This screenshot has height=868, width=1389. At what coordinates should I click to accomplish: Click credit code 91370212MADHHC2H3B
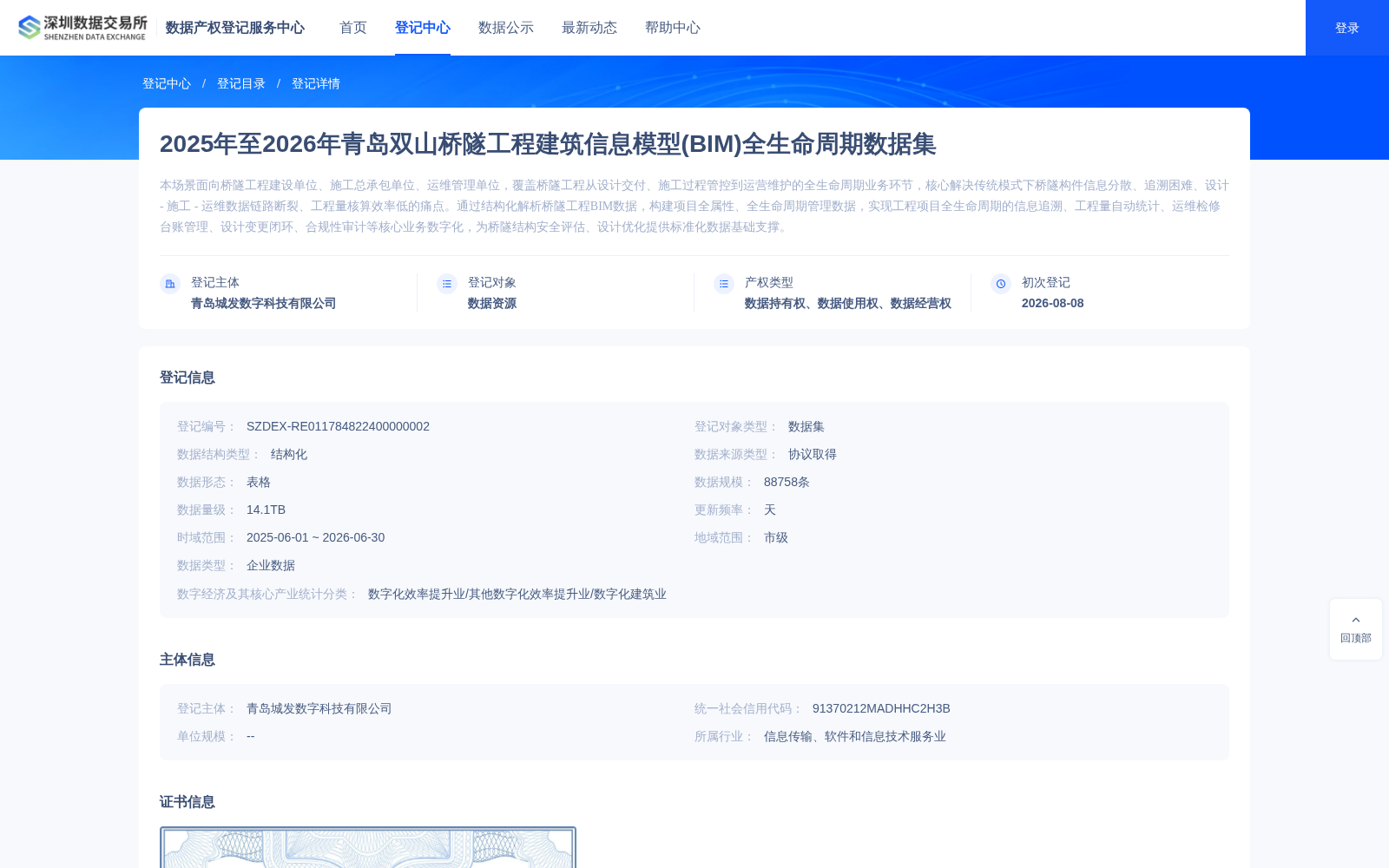tap(881, 708)
